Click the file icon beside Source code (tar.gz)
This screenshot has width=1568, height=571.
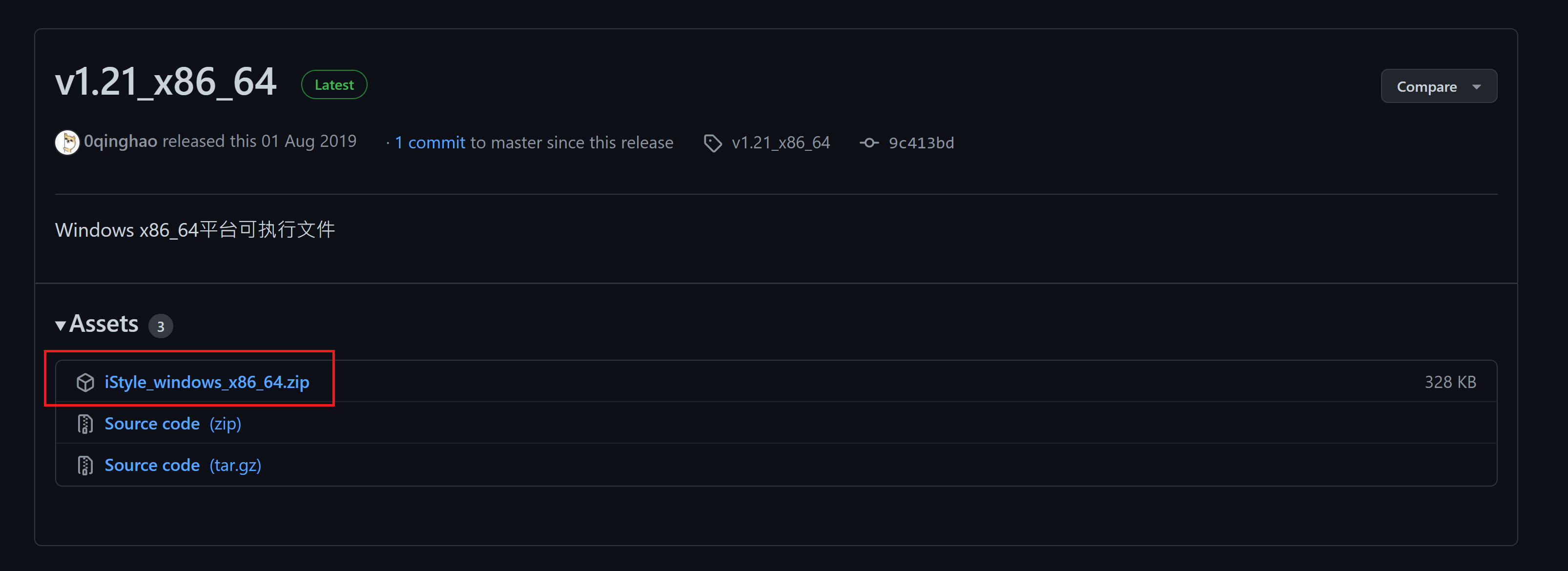[85, 465]
